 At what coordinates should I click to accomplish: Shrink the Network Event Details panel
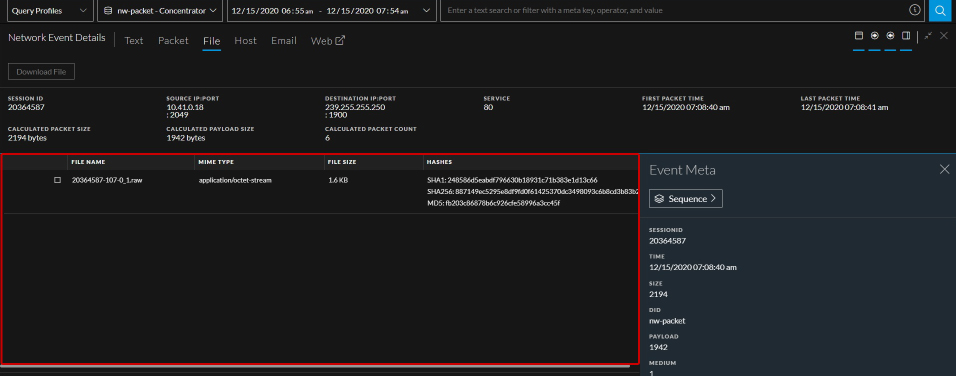pos(928,36)
